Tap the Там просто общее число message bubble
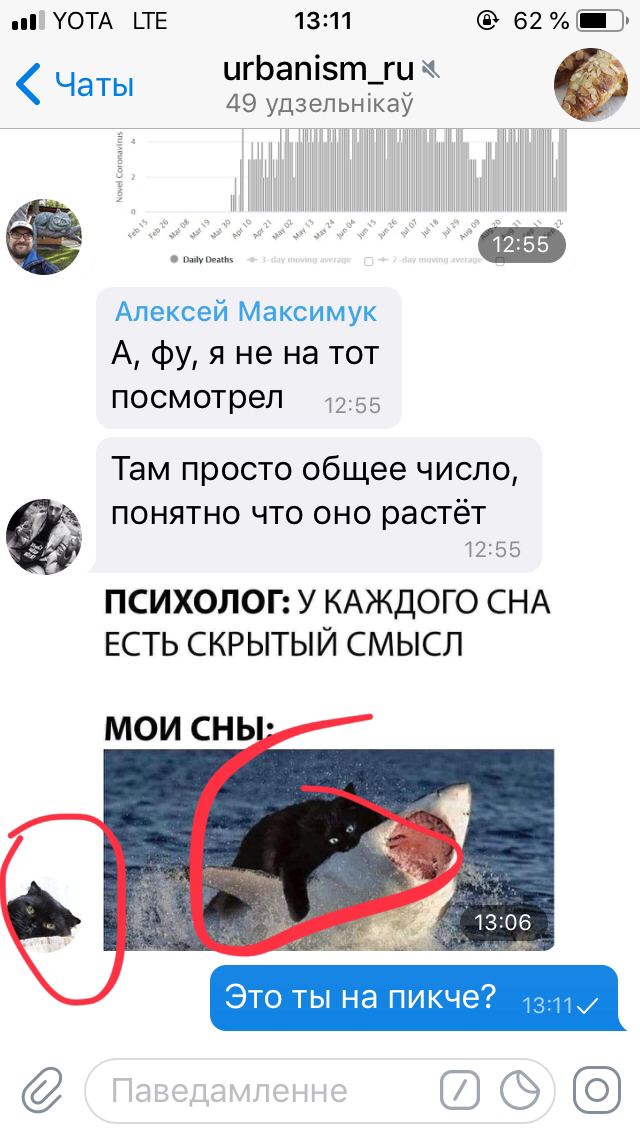 (319, 505)
